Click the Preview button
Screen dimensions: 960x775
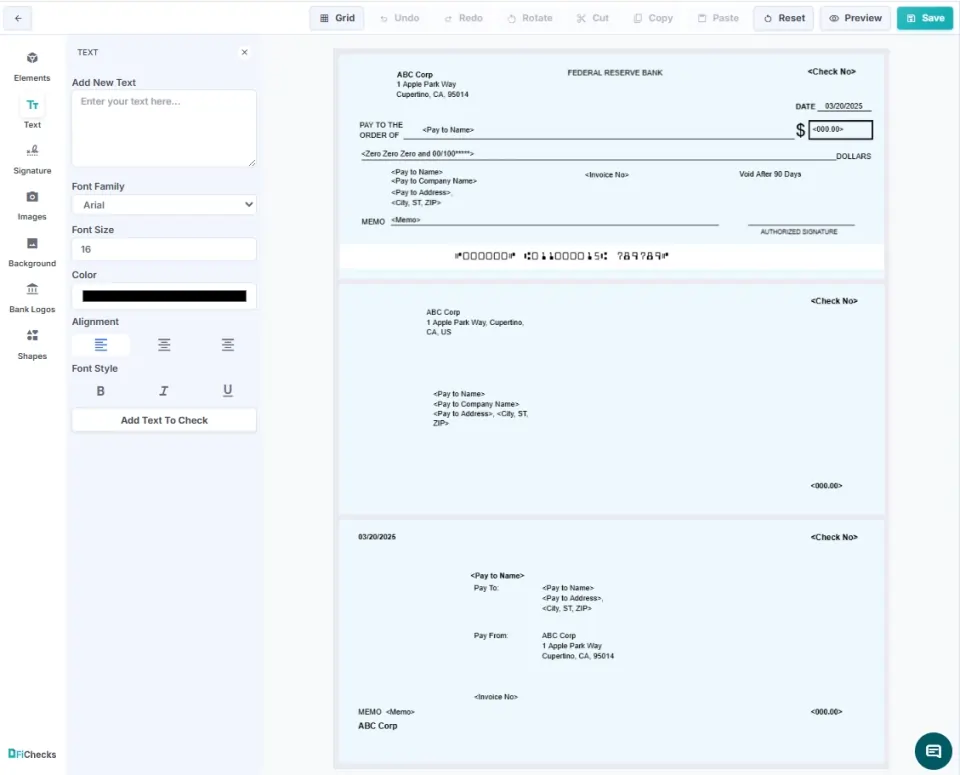point(855,18)
